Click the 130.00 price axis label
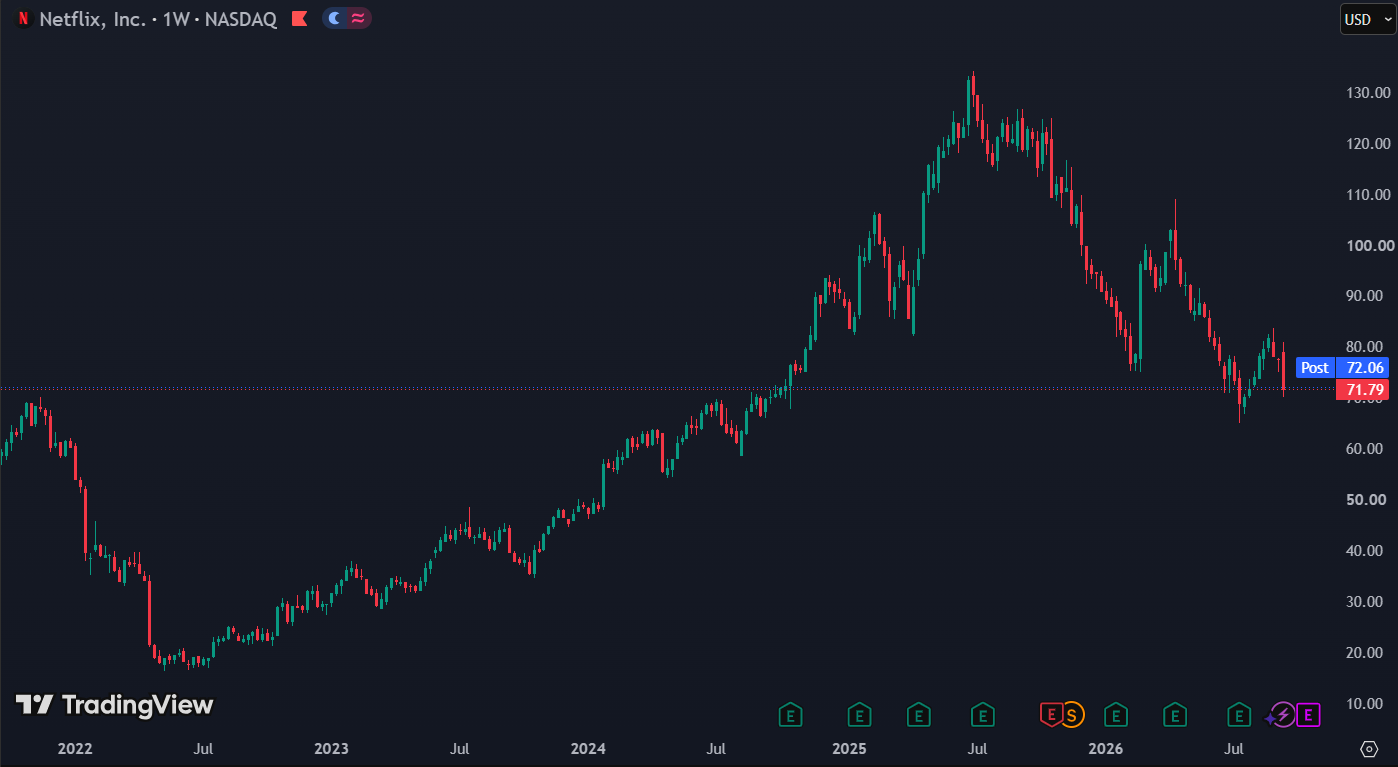 [x=1369, y=93]
